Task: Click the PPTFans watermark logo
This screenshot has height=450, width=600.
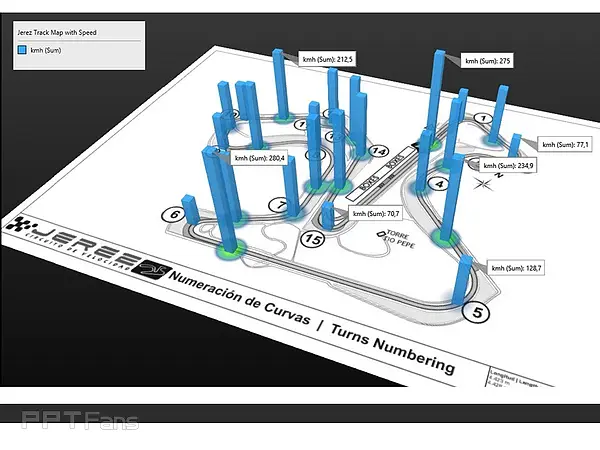Action: 80,420
